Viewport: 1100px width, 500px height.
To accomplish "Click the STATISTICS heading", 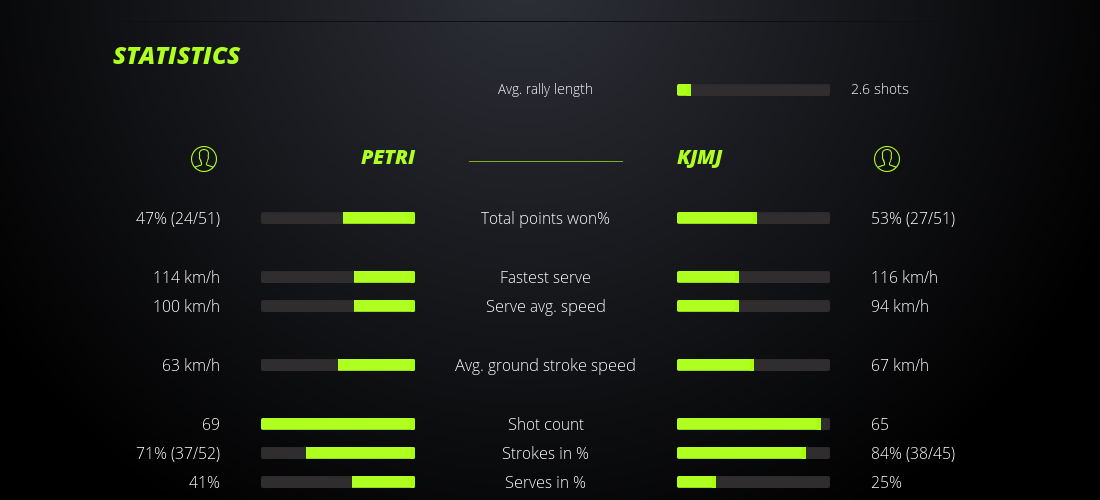I will click(176, 56).
